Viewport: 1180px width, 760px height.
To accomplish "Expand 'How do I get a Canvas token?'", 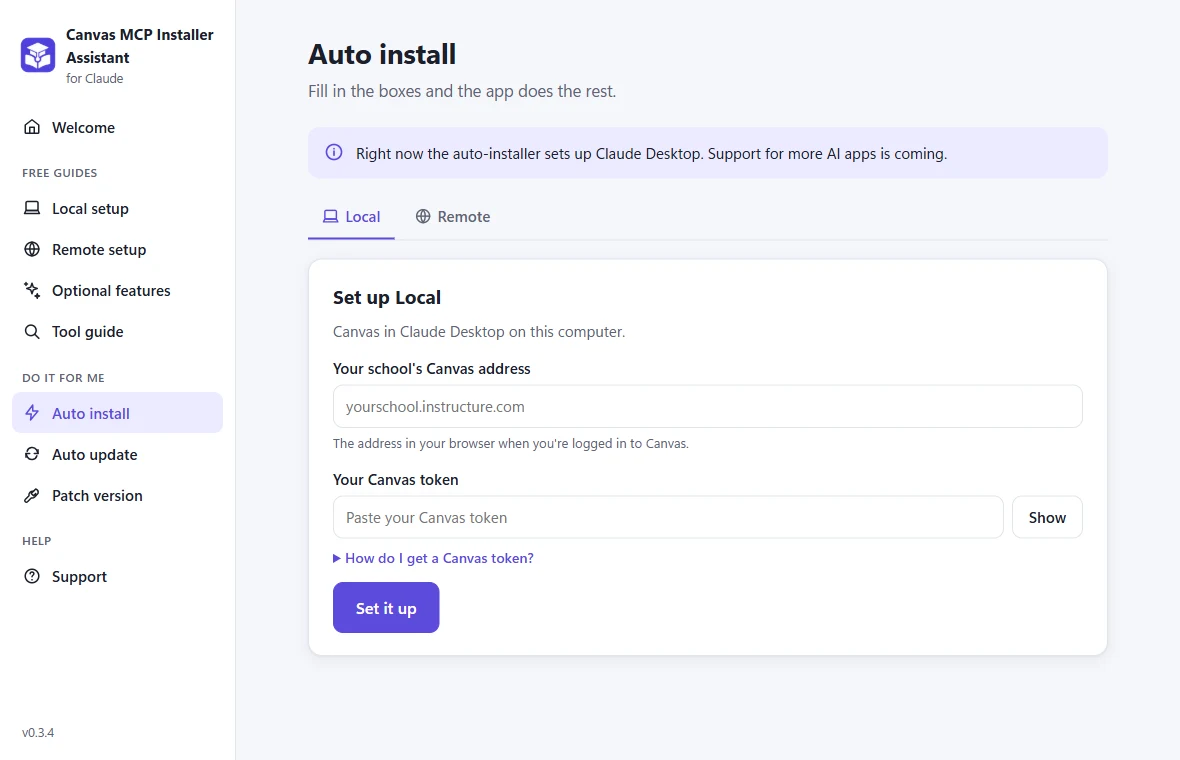I will point(433,558).
